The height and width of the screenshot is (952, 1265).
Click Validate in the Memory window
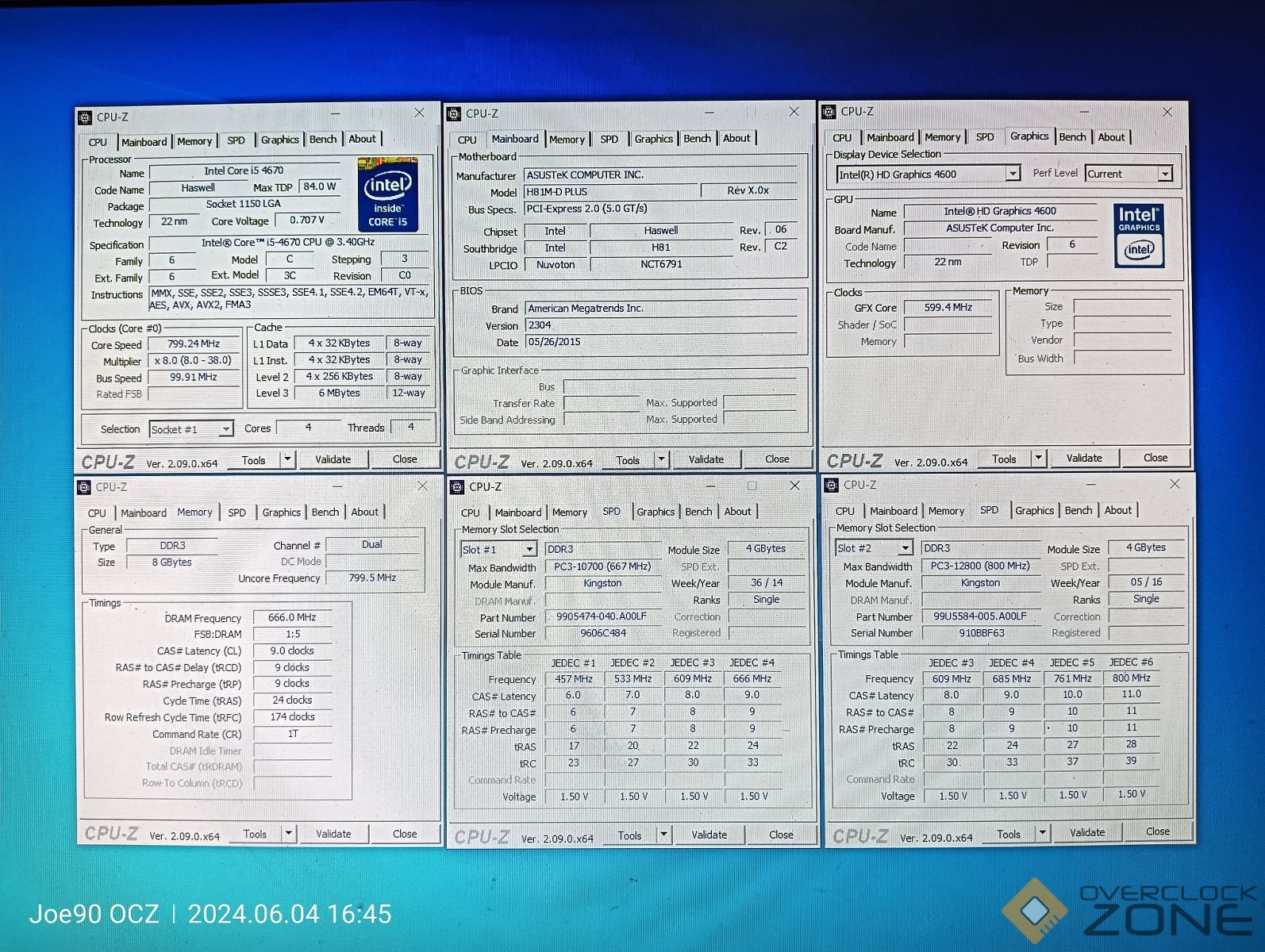click(333, 834)
